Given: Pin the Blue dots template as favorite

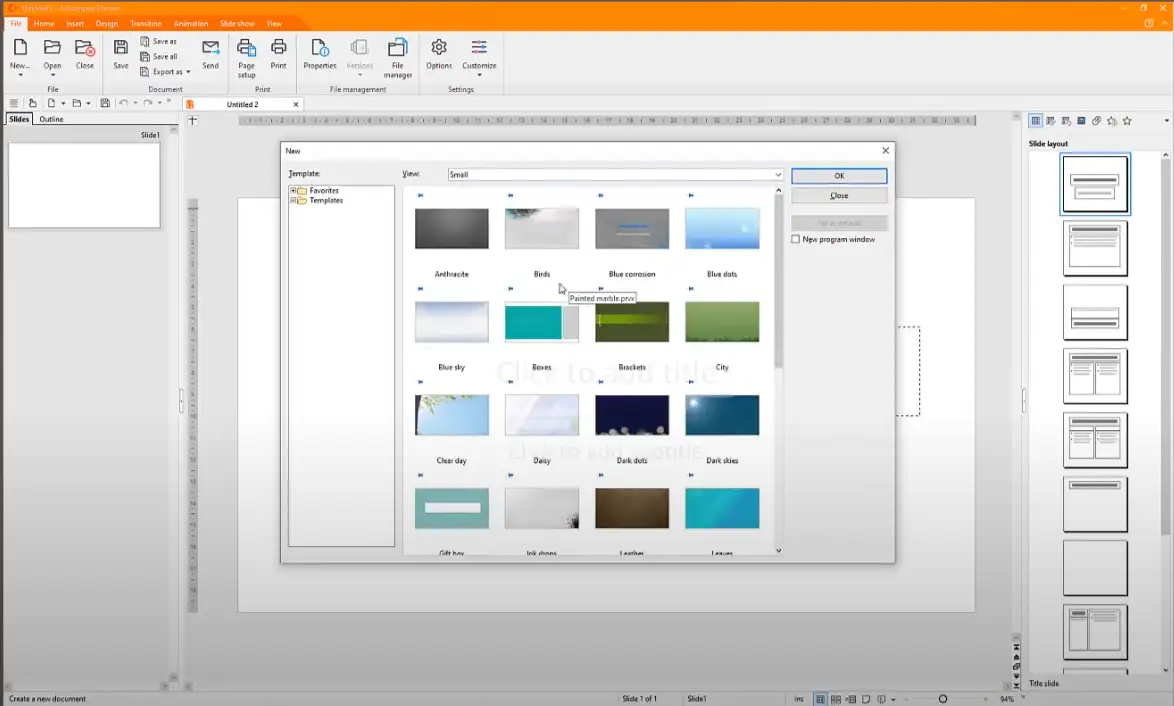Looking at the screenshot, I should point(691,195).
